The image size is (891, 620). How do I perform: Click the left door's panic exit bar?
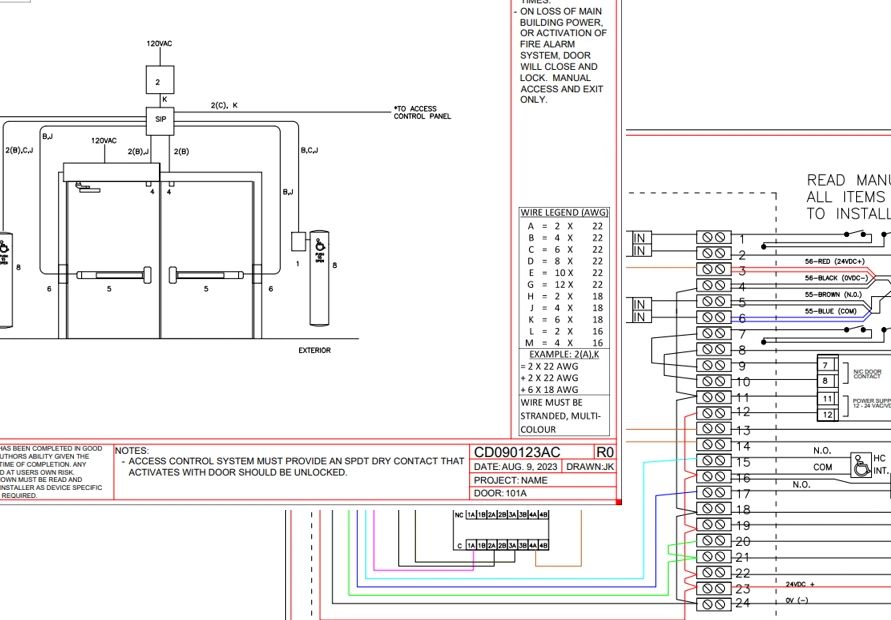click(110, 273)
